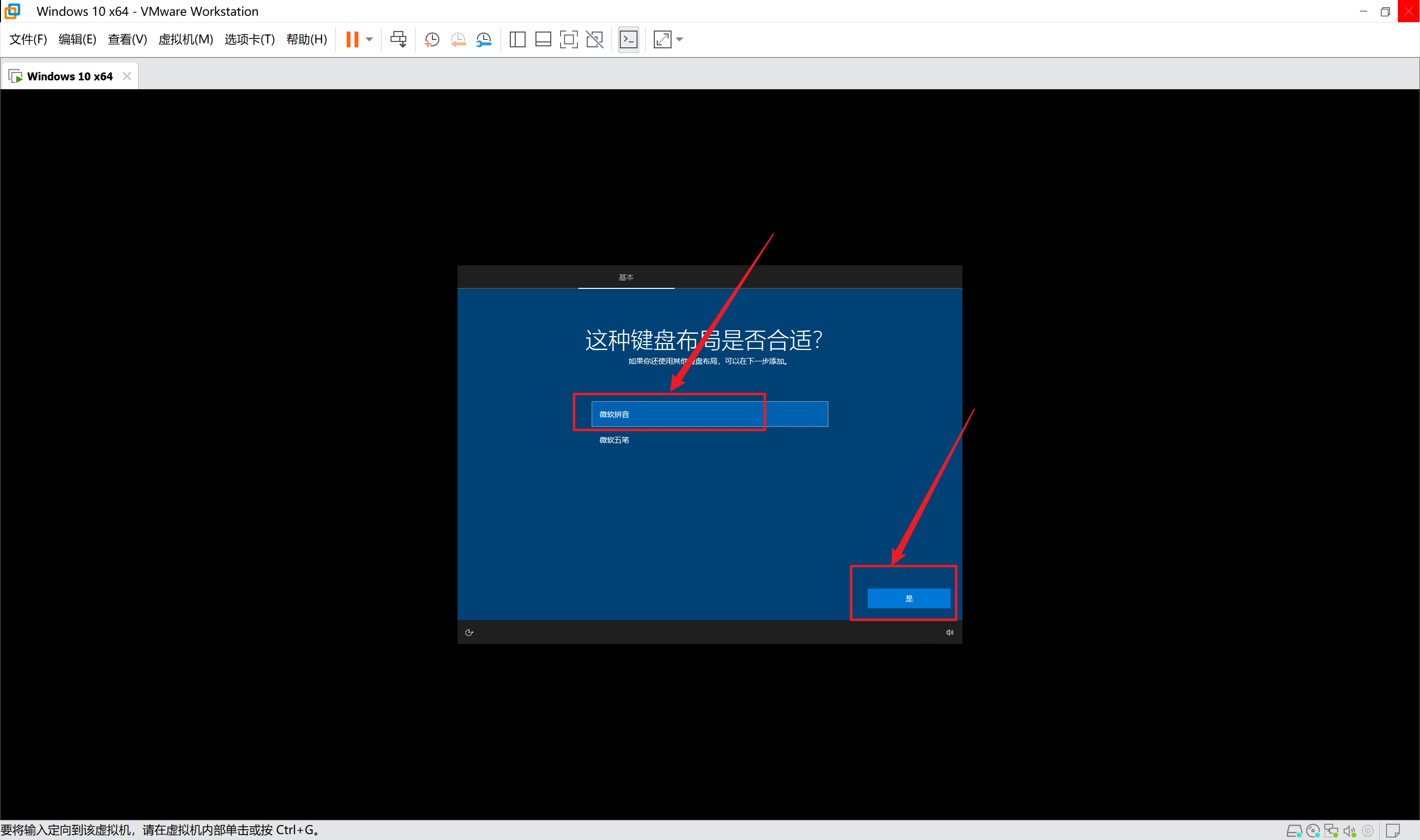Close the Windows 10 x64 tab
The height and width of the screenshot is (840, 1420).
click(127, 76)
